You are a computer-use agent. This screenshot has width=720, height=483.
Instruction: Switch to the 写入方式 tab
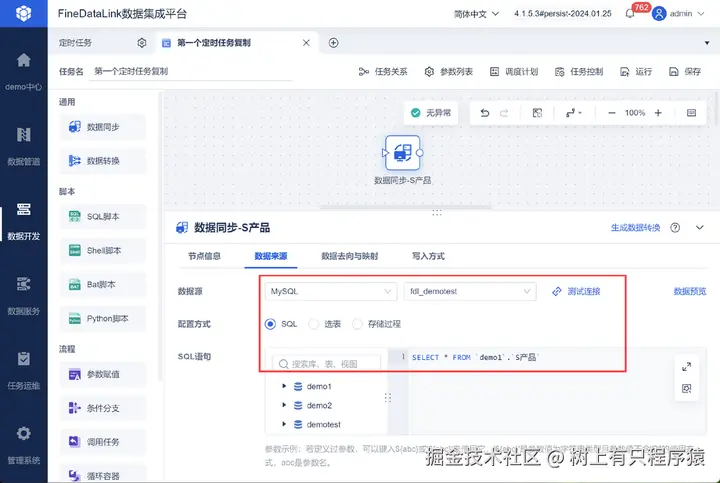(x=428, y=256)
